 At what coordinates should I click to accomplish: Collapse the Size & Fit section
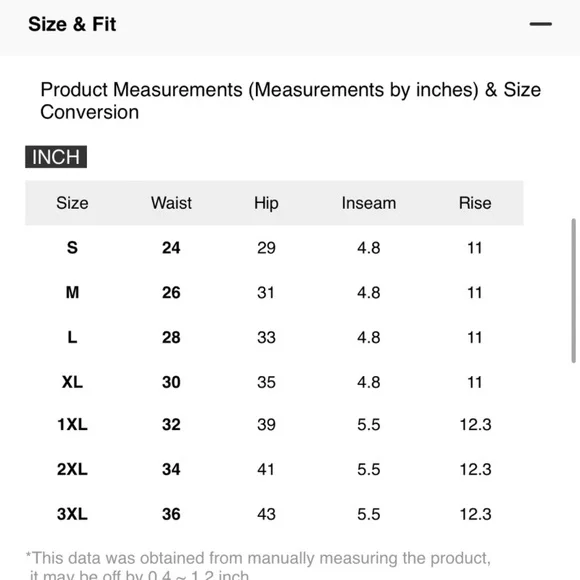(x=540, y=24)
